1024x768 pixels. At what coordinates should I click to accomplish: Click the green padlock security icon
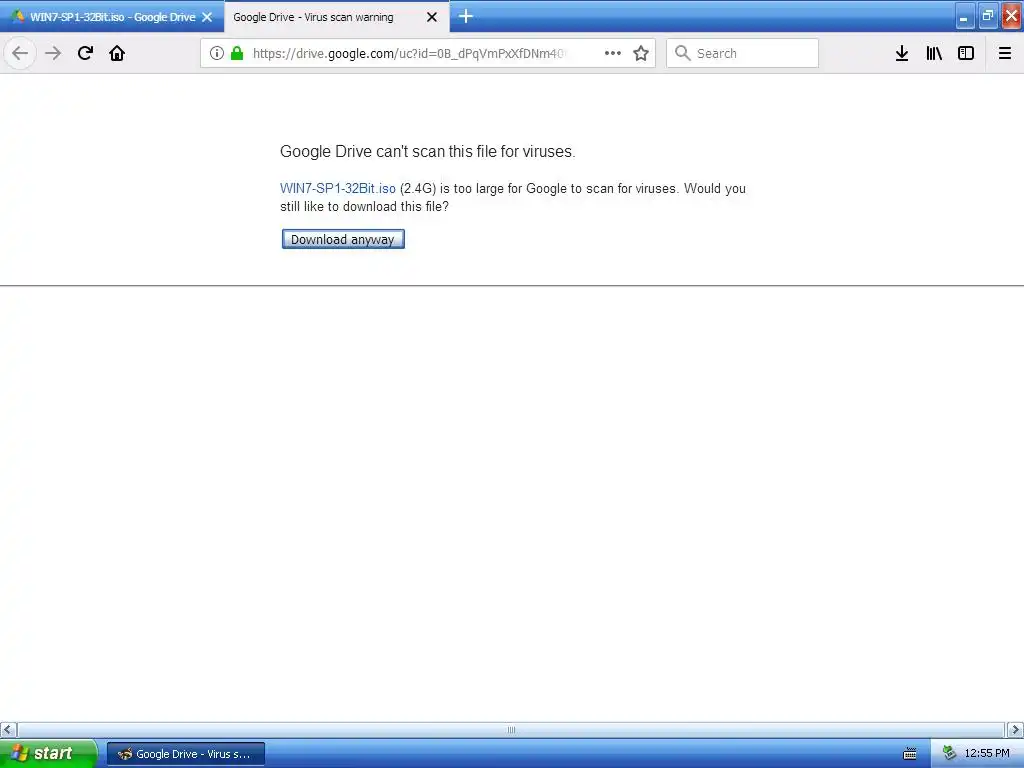(x=237, y=53)
